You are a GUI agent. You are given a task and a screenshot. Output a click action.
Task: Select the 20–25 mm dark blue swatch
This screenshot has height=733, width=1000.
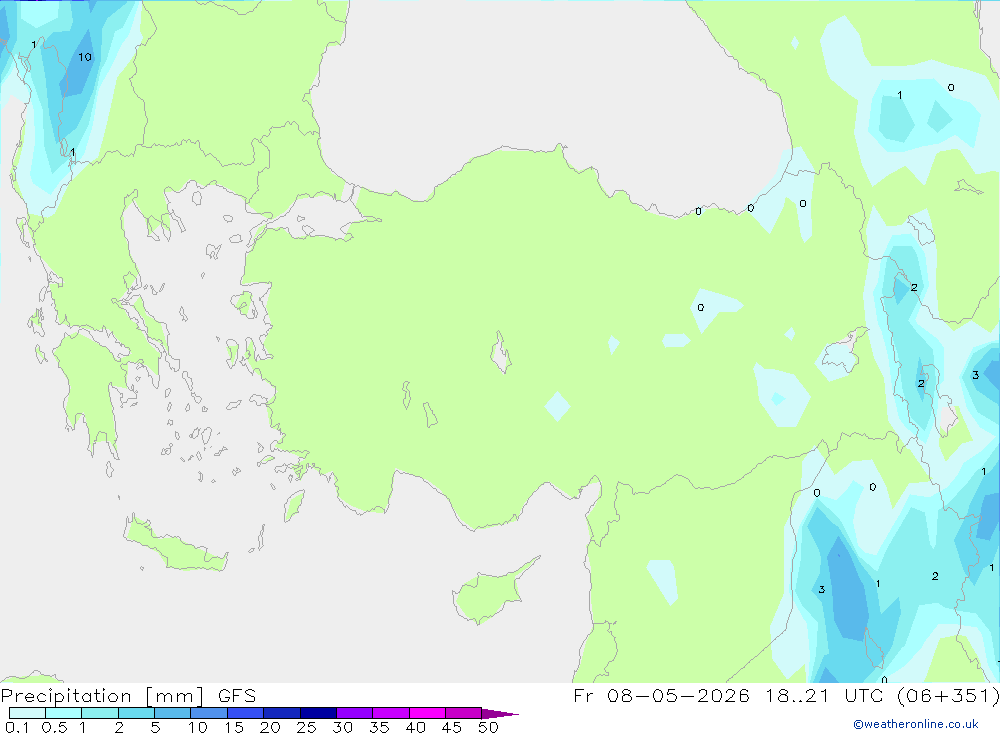point(281,713)
